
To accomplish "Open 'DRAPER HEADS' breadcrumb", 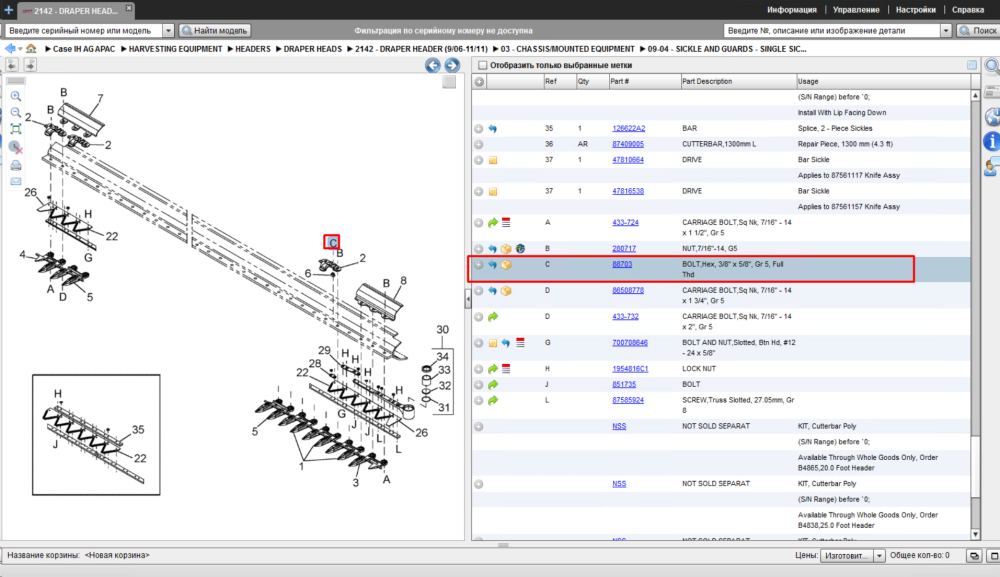I will [312, 49].
